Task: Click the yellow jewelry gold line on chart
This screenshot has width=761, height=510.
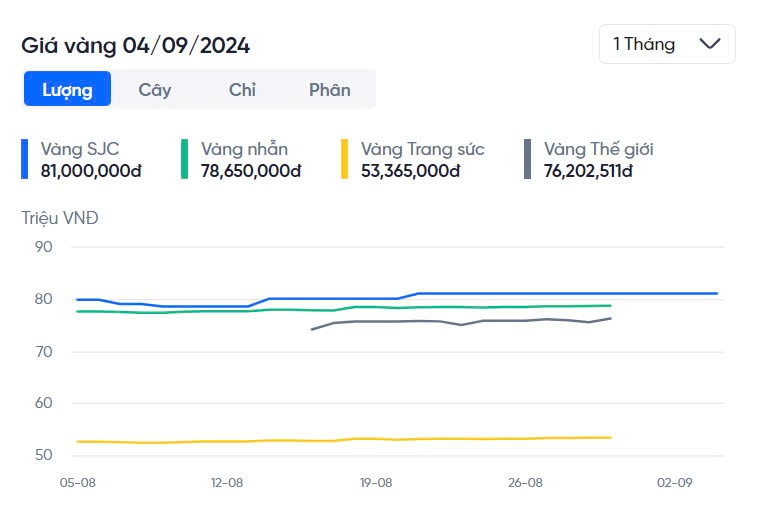Action: (300, 440)
